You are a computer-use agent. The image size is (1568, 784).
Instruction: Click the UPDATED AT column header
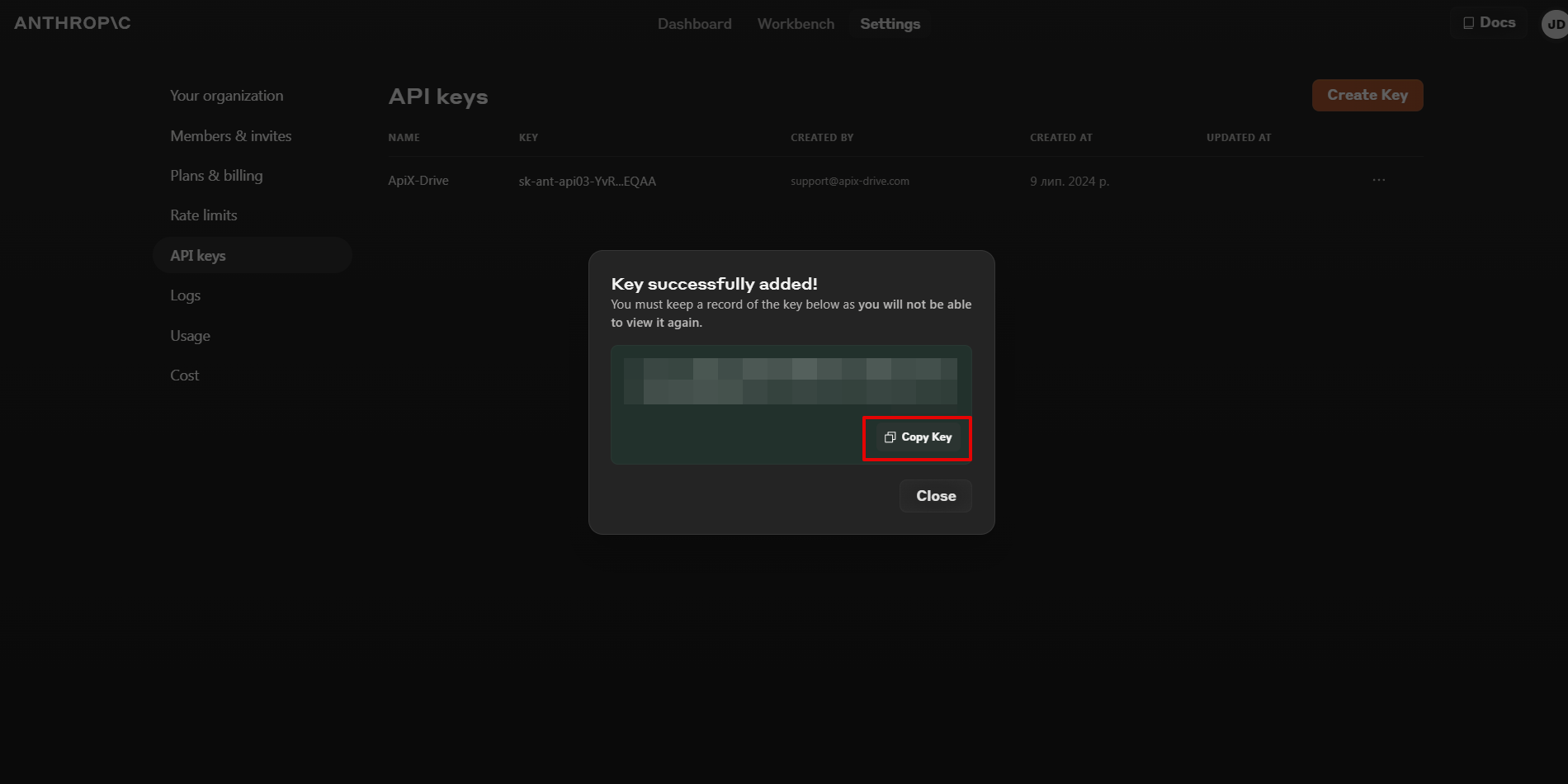pos(1239,138)
